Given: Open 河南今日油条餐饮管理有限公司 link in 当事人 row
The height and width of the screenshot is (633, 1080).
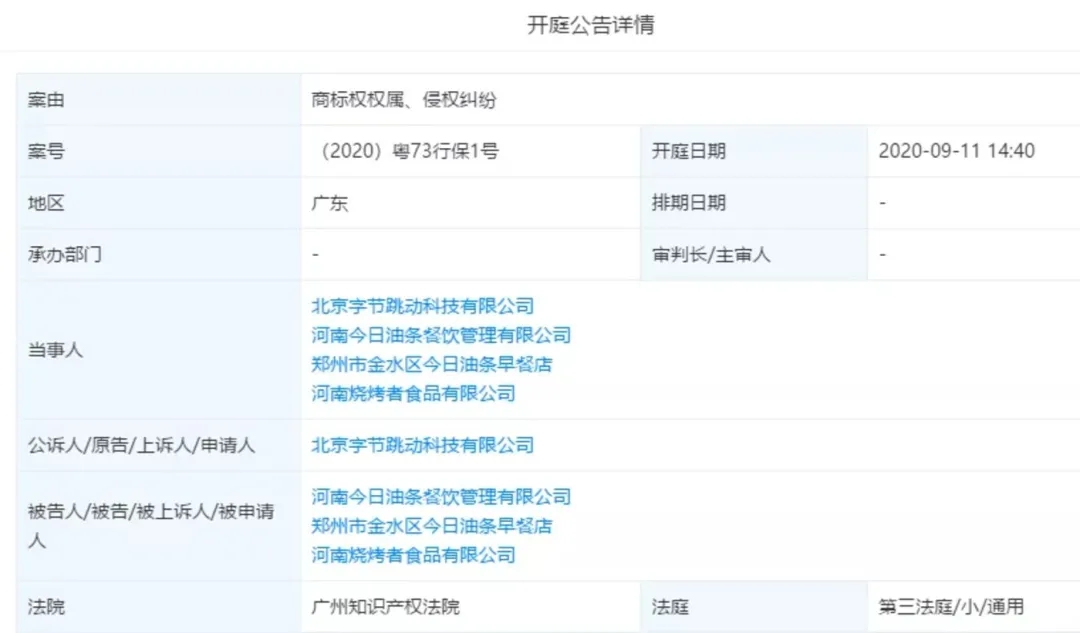Looking at the screenshot, I should coord(441,335).
